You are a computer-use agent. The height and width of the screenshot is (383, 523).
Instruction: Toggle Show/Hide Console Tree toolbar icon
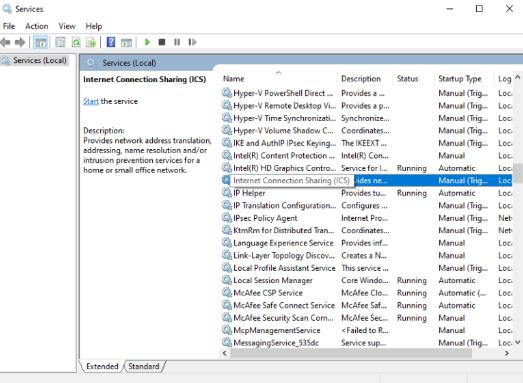(41, 42)
